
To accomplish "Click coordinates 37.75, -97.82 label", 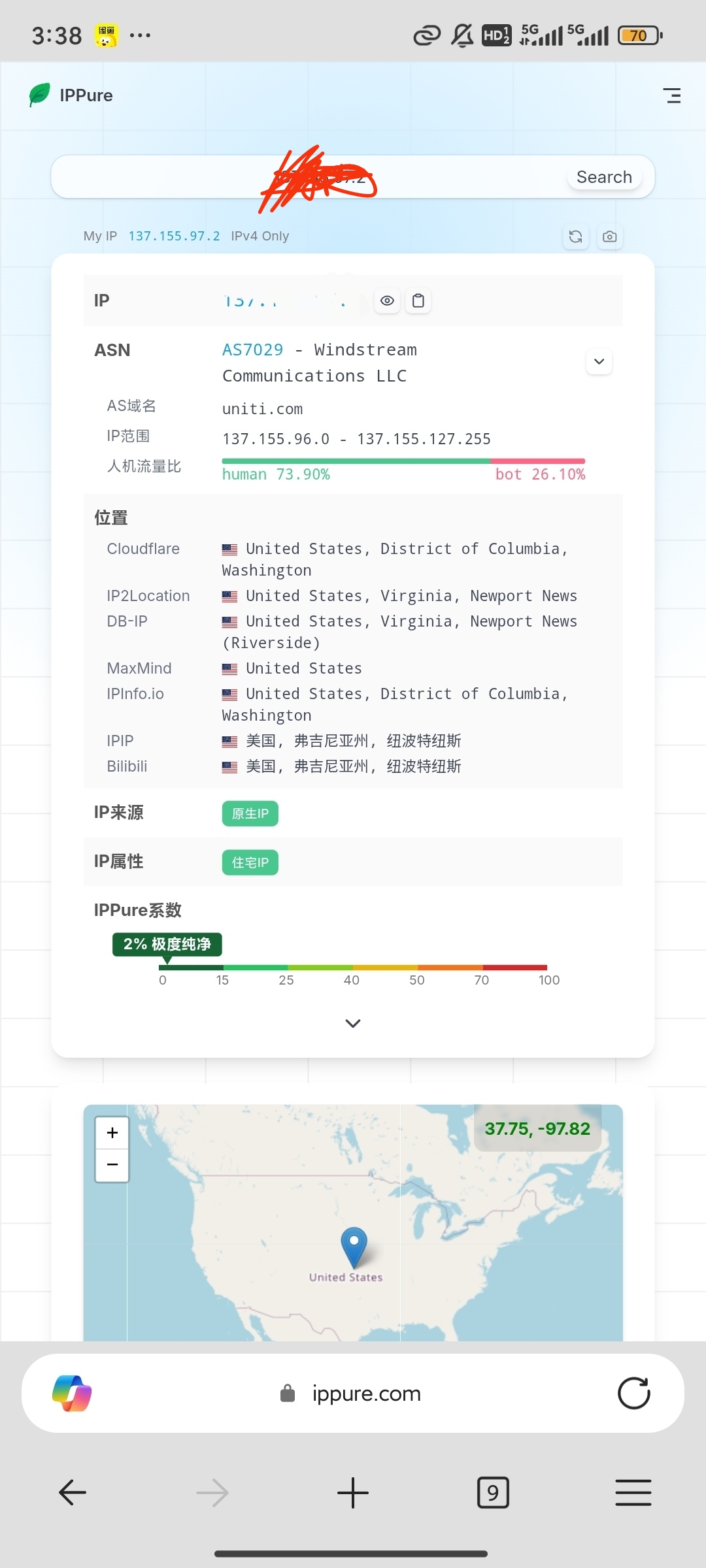I will pyautogui.click(x=537, y=1129).
